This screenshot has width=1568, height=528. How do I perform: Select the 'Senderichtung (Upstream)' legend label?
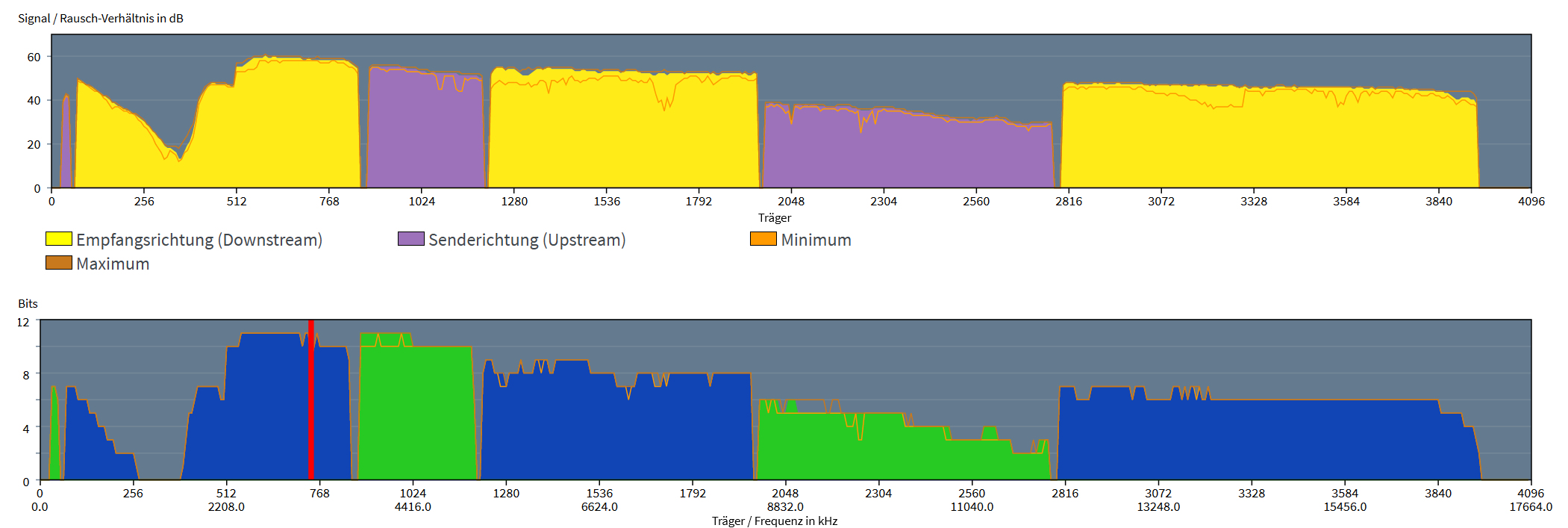tap(527, 240)
